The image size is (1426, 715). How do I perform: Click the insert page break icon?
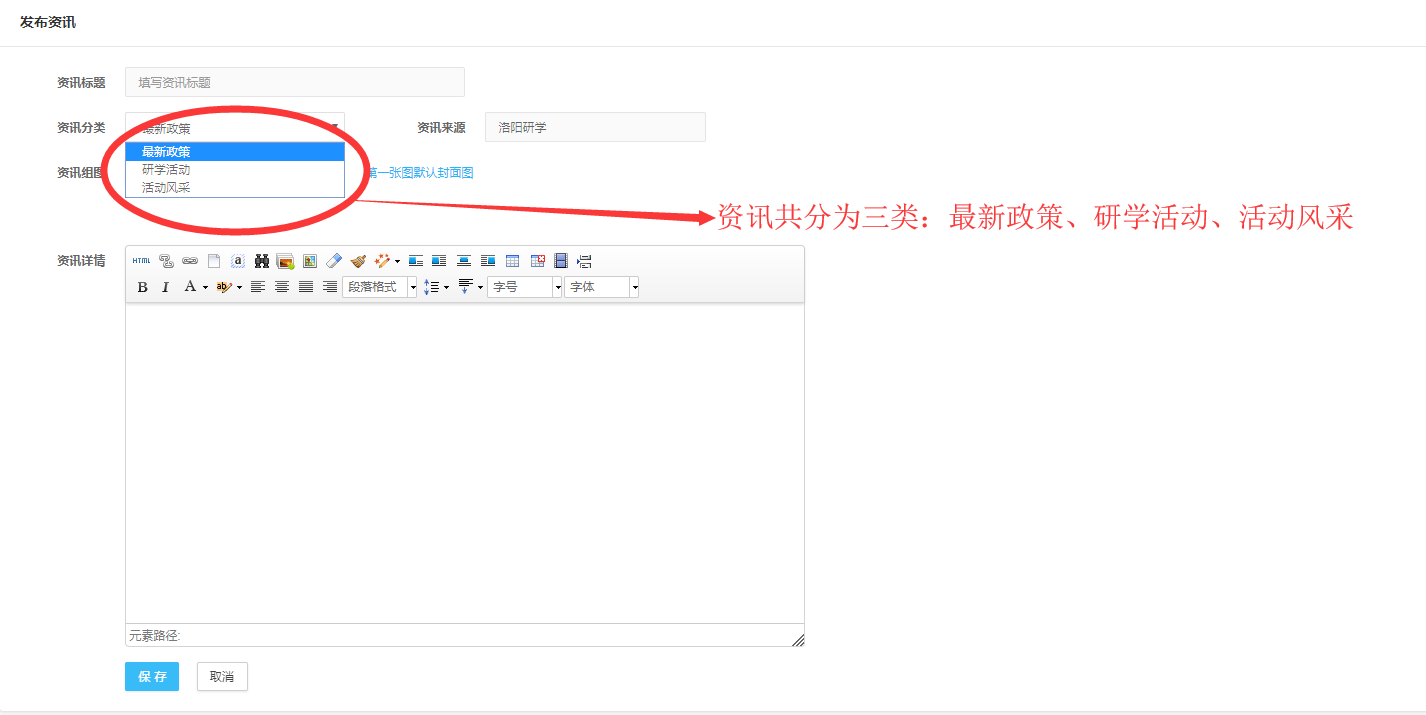pyautogui.click(x=585, y=261)
